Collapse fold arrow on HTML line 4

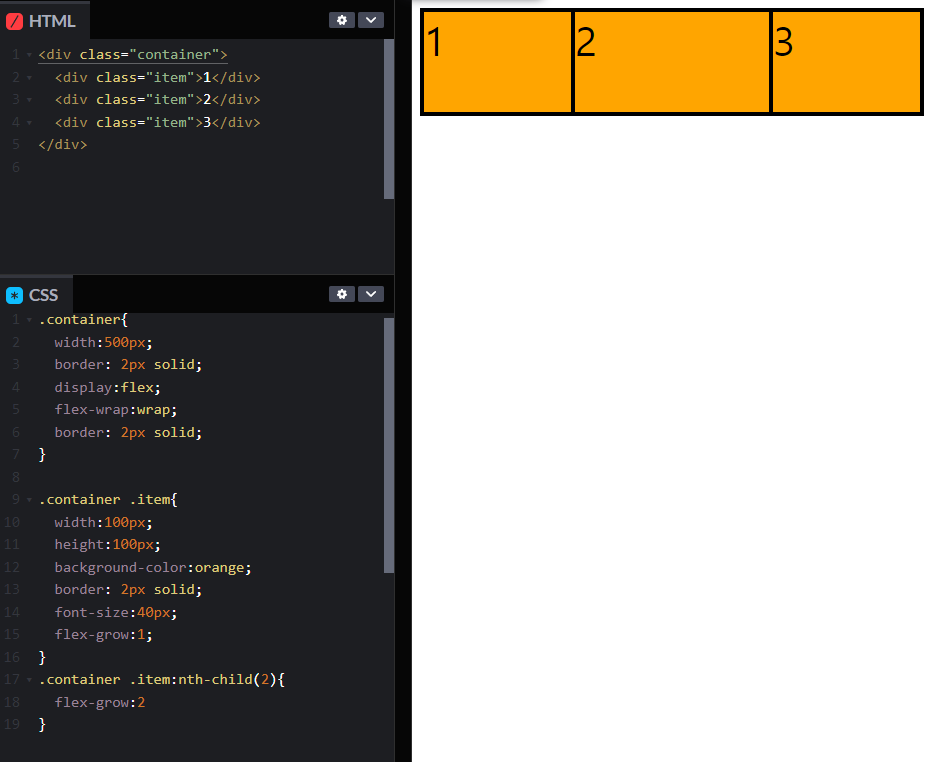coord(29,123)
